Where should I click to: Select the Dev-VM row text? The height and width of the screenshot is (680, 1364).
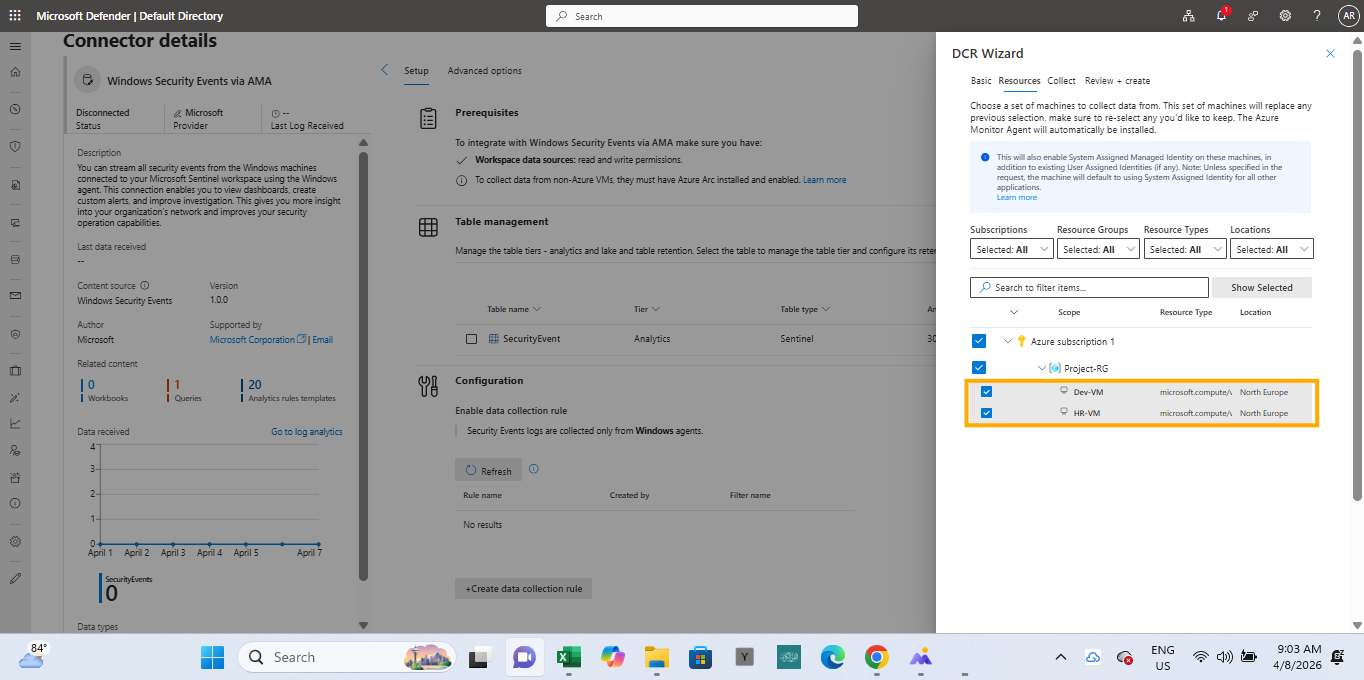point(1088,392)
